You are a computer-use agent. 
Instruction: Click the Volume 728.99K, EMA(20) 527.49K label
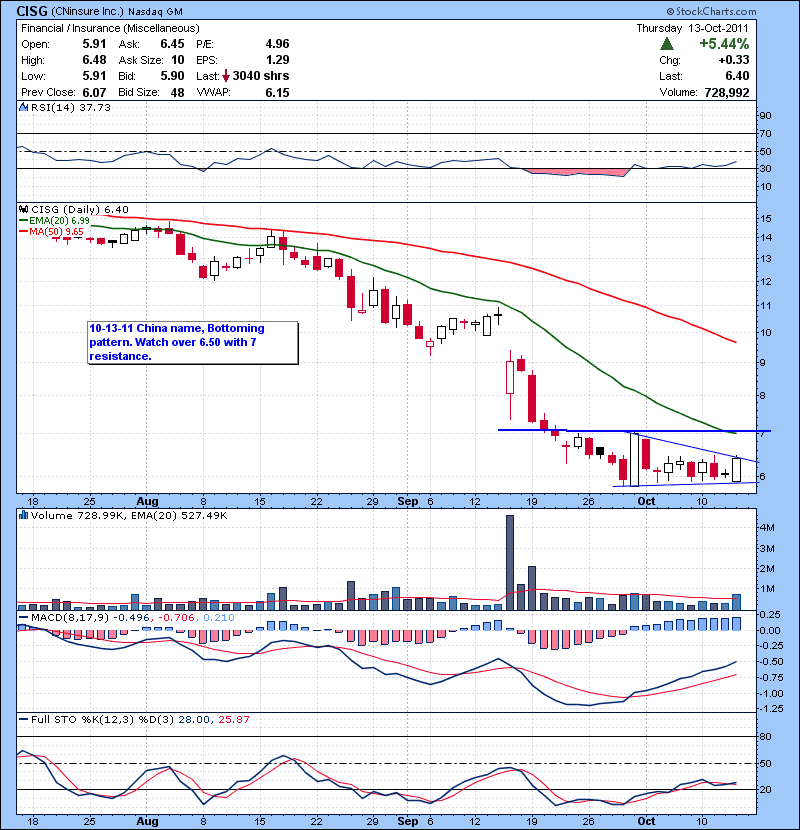click(x=129, y=515)
